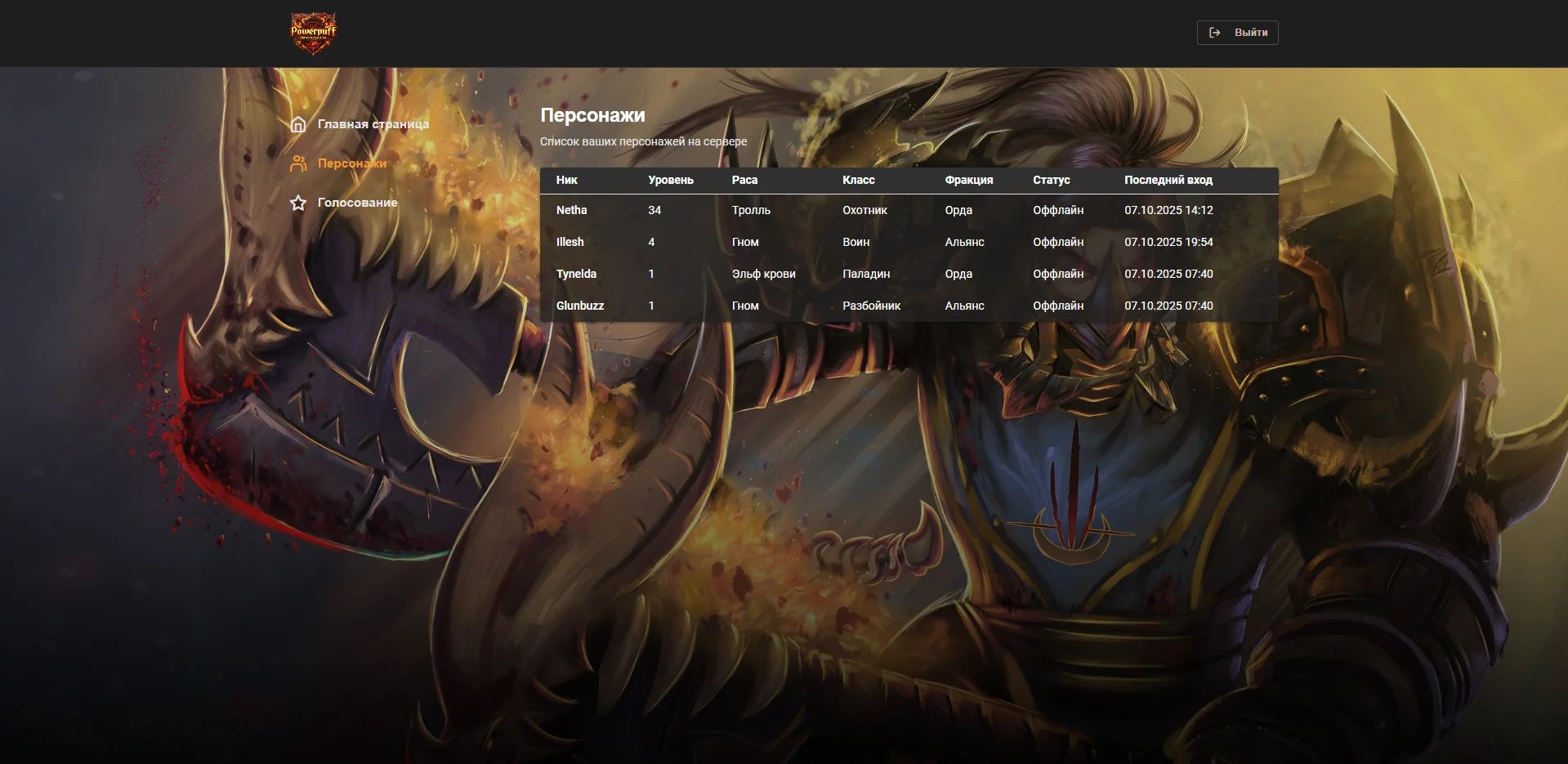Click Glunbuzz's last login 07.10.2025 07:40
The width and height of the screenshot is (1568, 764).
[1168, 306]
